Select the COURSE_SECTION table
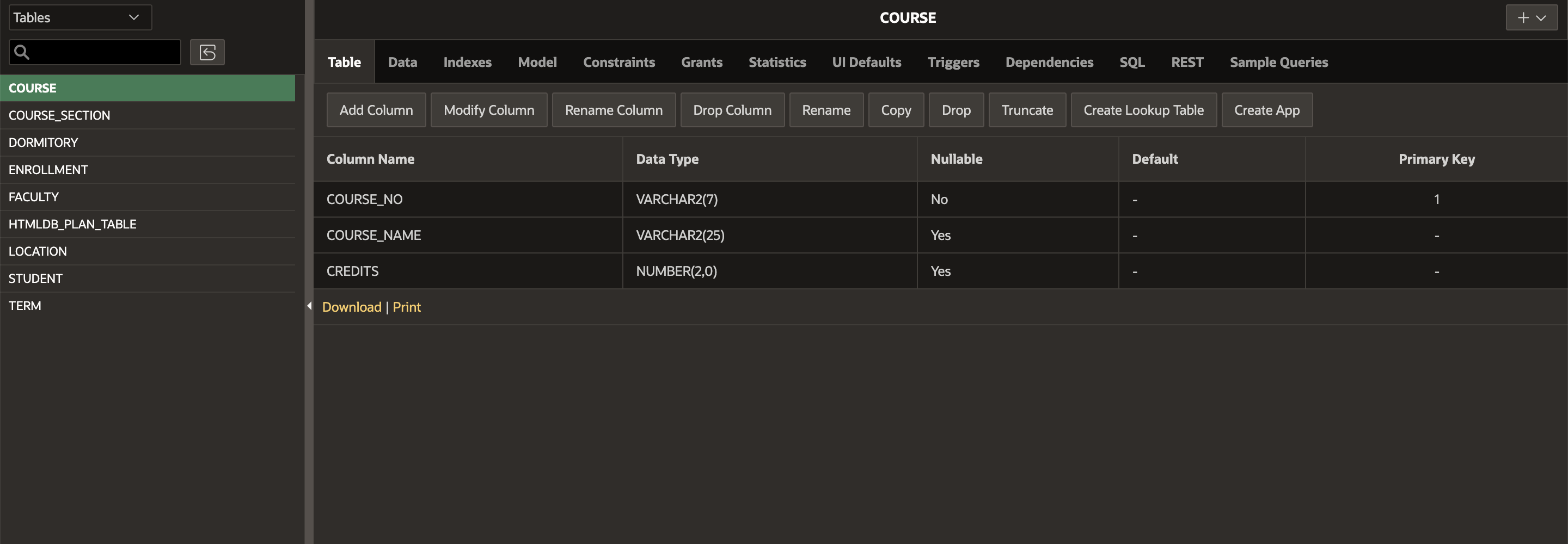Image resolution: width=1568 pixels, height=544 pixels. [x=148, y=115]
